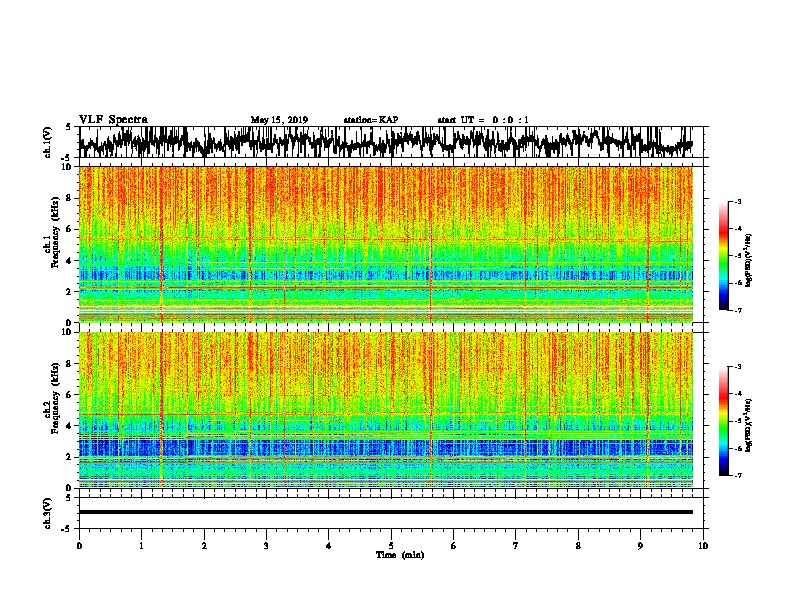792x612 pixels.
Task: Click the ch.1 "Frequency (kHz)" axis label
Action: (55, 234)
